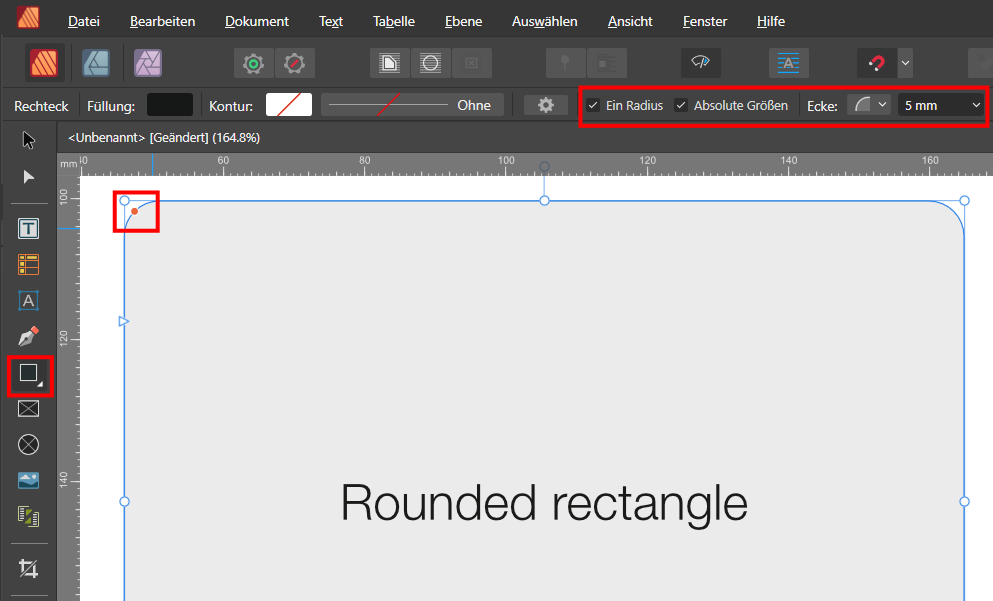Click the left middle selection handle
This screenshot has height=601, width=993.
[124, 502]
